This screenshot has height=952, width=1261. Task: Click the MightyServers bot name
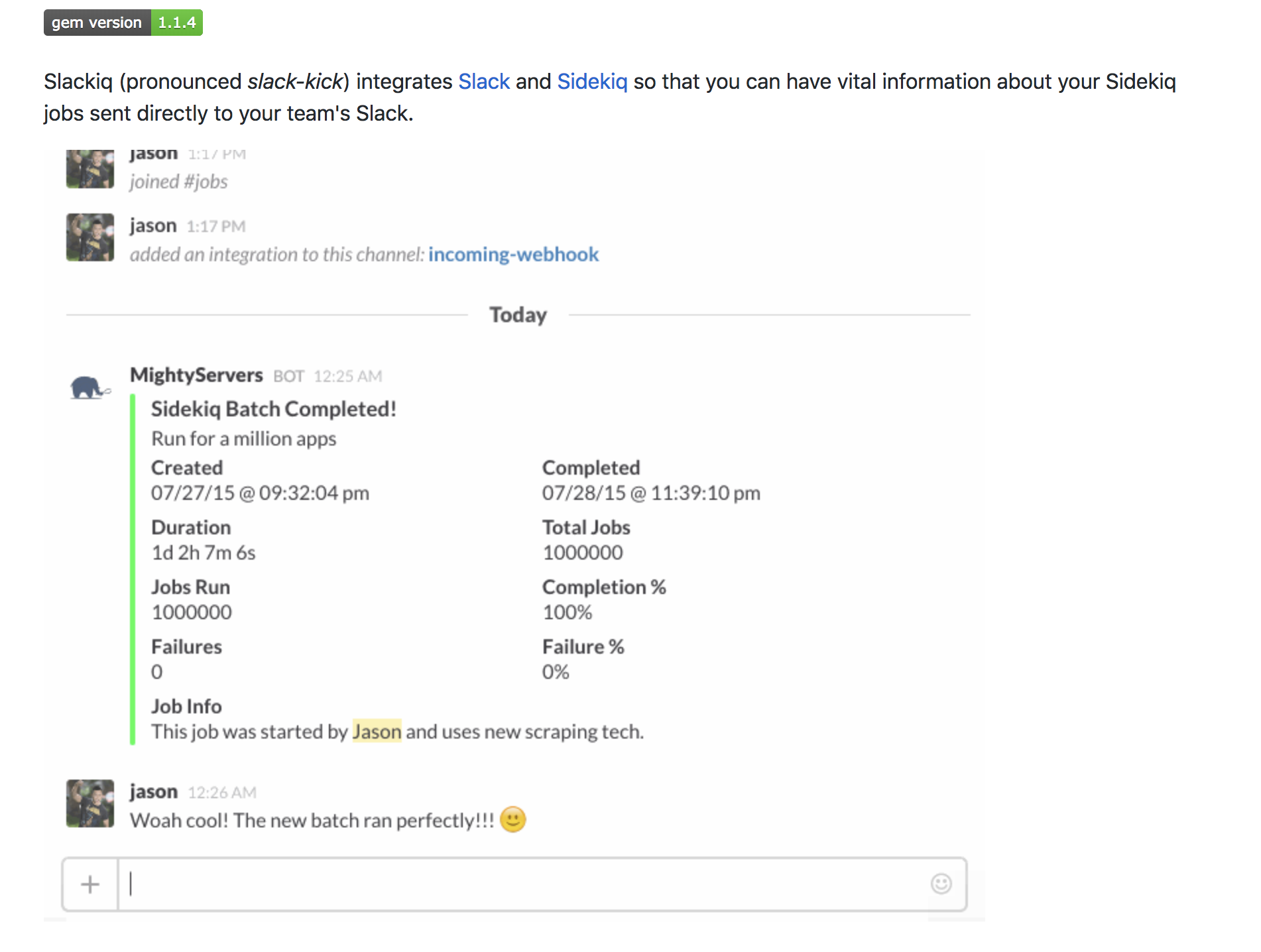coord(196,375)
